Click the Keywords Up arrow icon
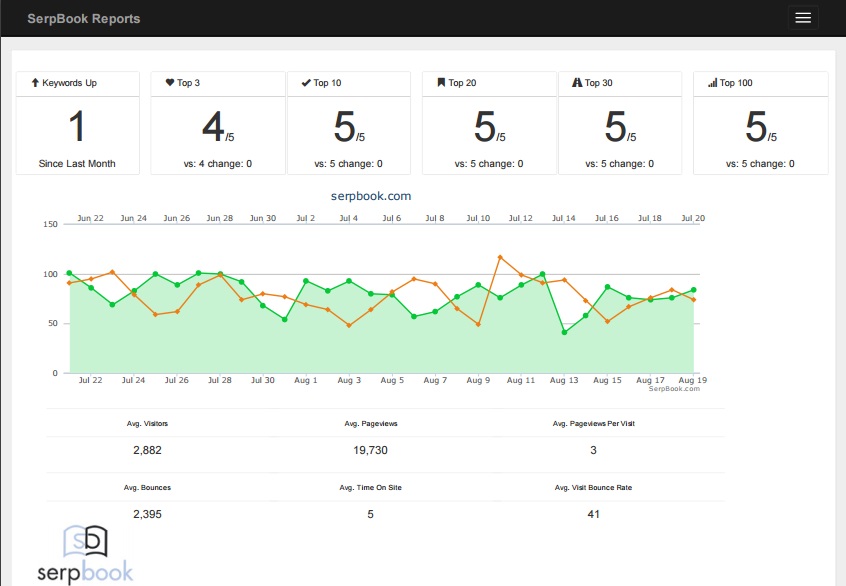Image resolution: width=846 pixels, height=586 pixels. (35, 83)
